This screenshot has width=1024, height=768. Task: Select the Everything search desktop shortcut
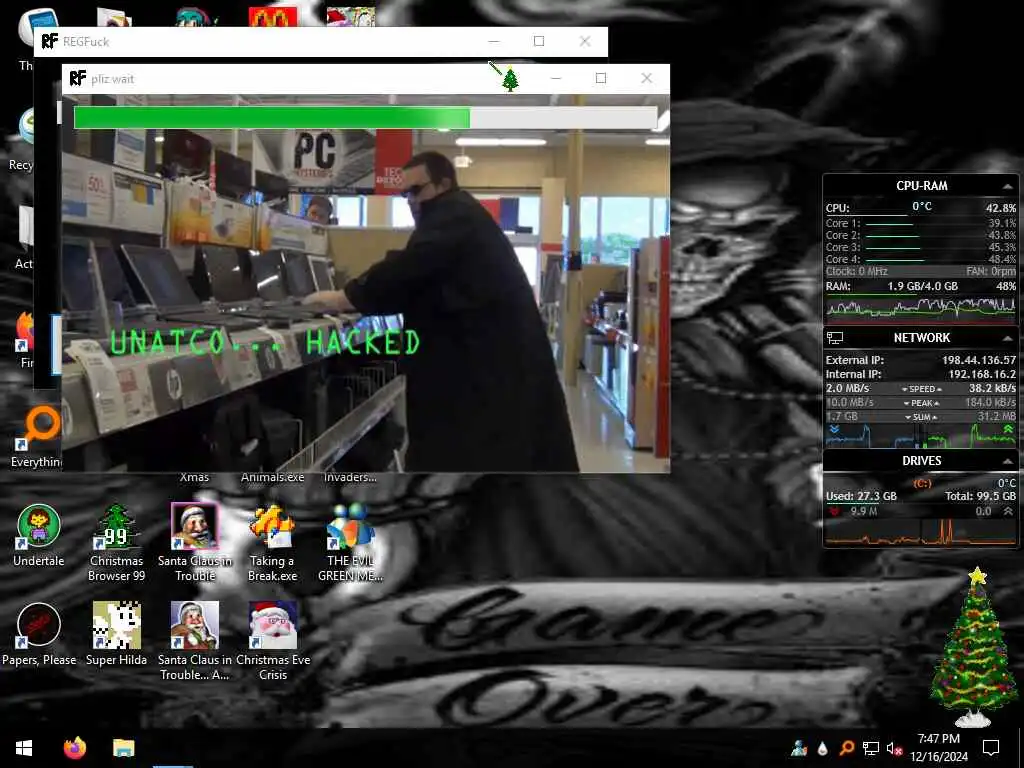[37, 438]
